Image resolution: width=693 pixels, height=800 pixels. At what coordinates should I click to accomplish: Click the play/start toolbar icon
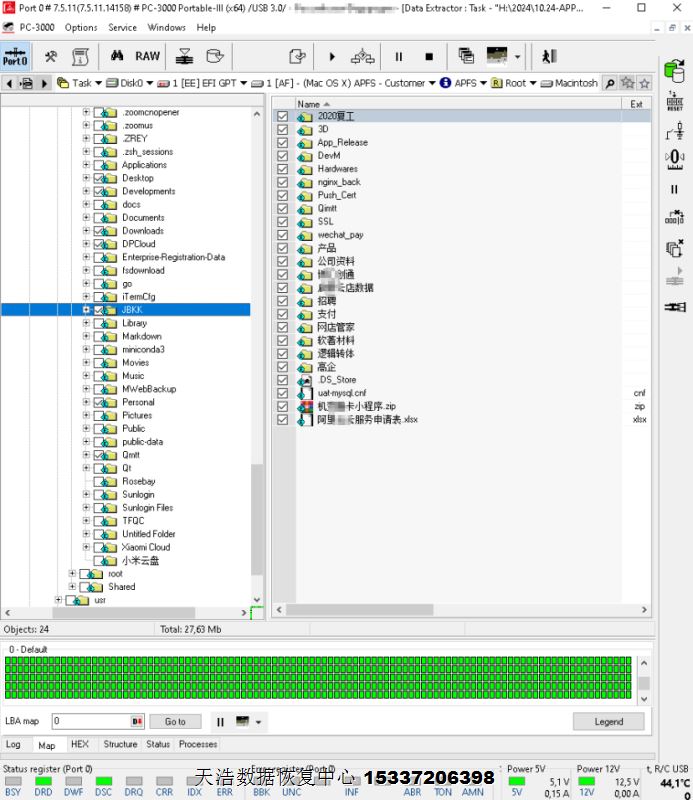tap(332, 57)
